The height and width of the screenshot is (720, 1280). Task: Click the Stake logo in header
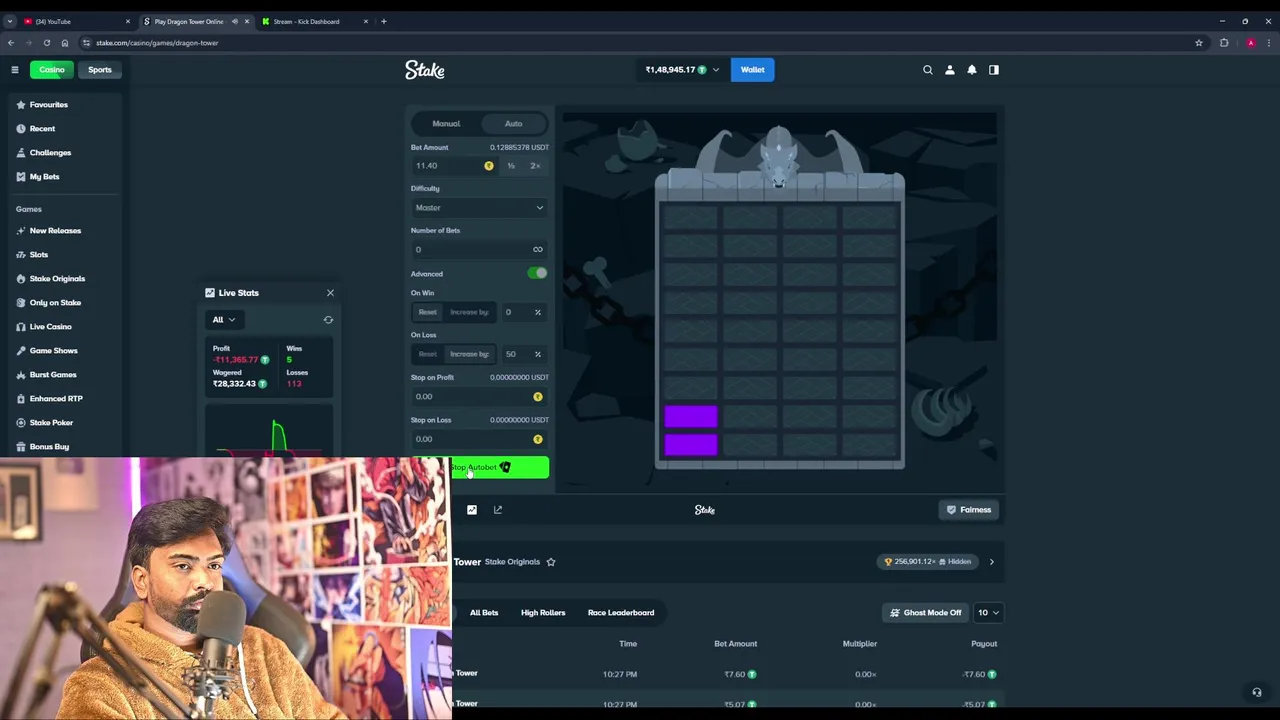pos(425,70)
